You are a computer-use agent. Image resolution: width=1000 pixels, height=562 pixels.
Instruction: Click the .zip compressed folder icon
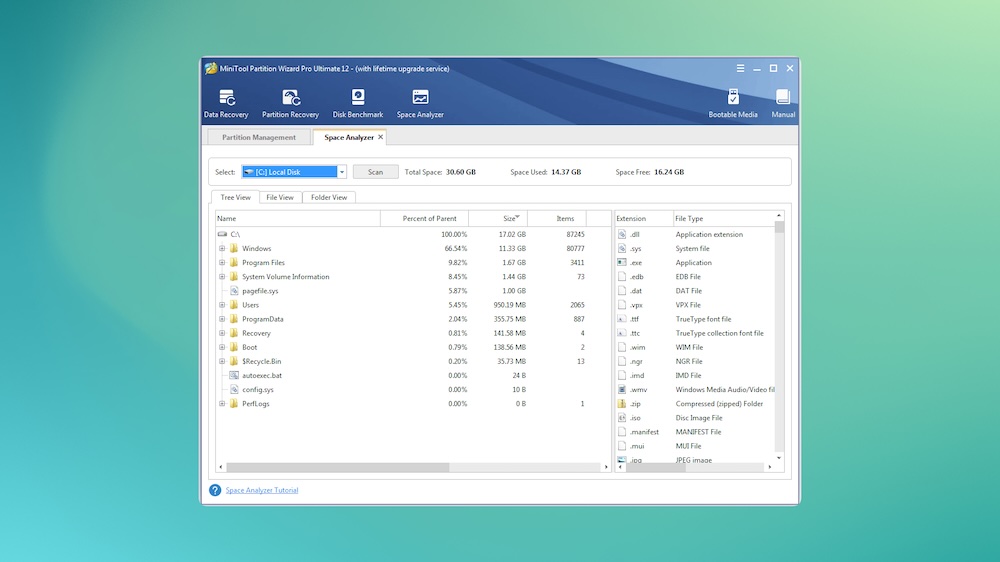(622, 403)
